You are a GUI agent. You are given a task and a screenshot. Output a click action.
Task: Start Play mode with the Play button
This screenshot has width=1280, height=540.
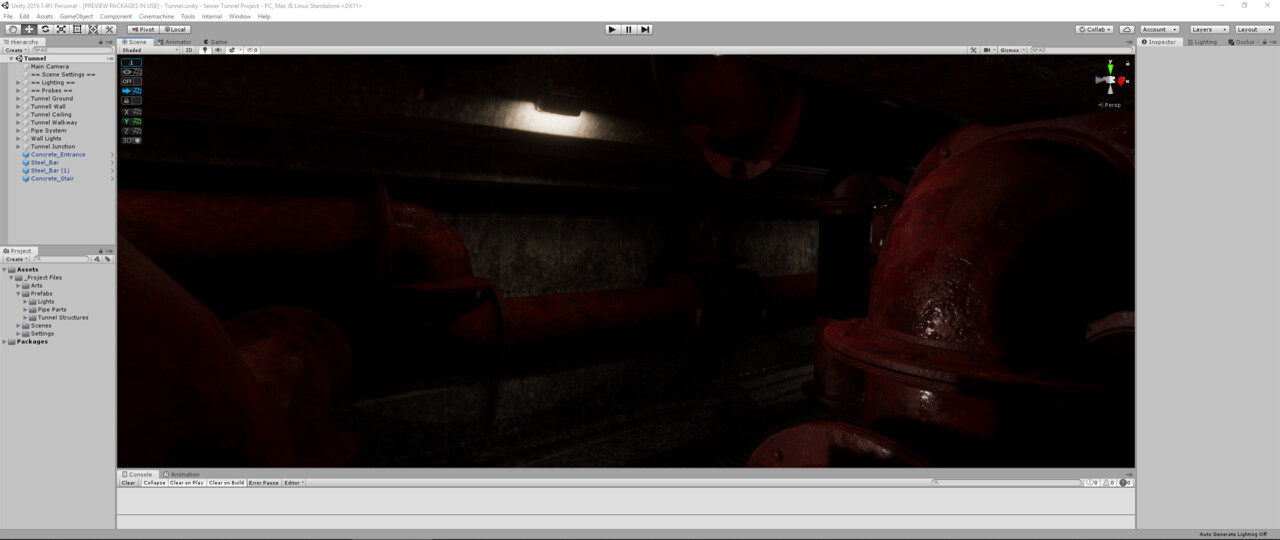point(612,29)
